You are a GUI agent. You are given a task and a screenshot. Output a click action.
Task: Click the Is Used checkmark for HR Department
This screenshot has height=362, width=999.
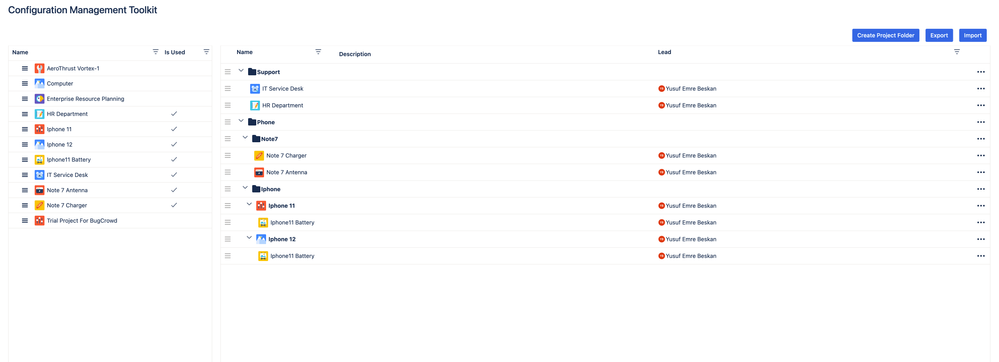(174, 113)
